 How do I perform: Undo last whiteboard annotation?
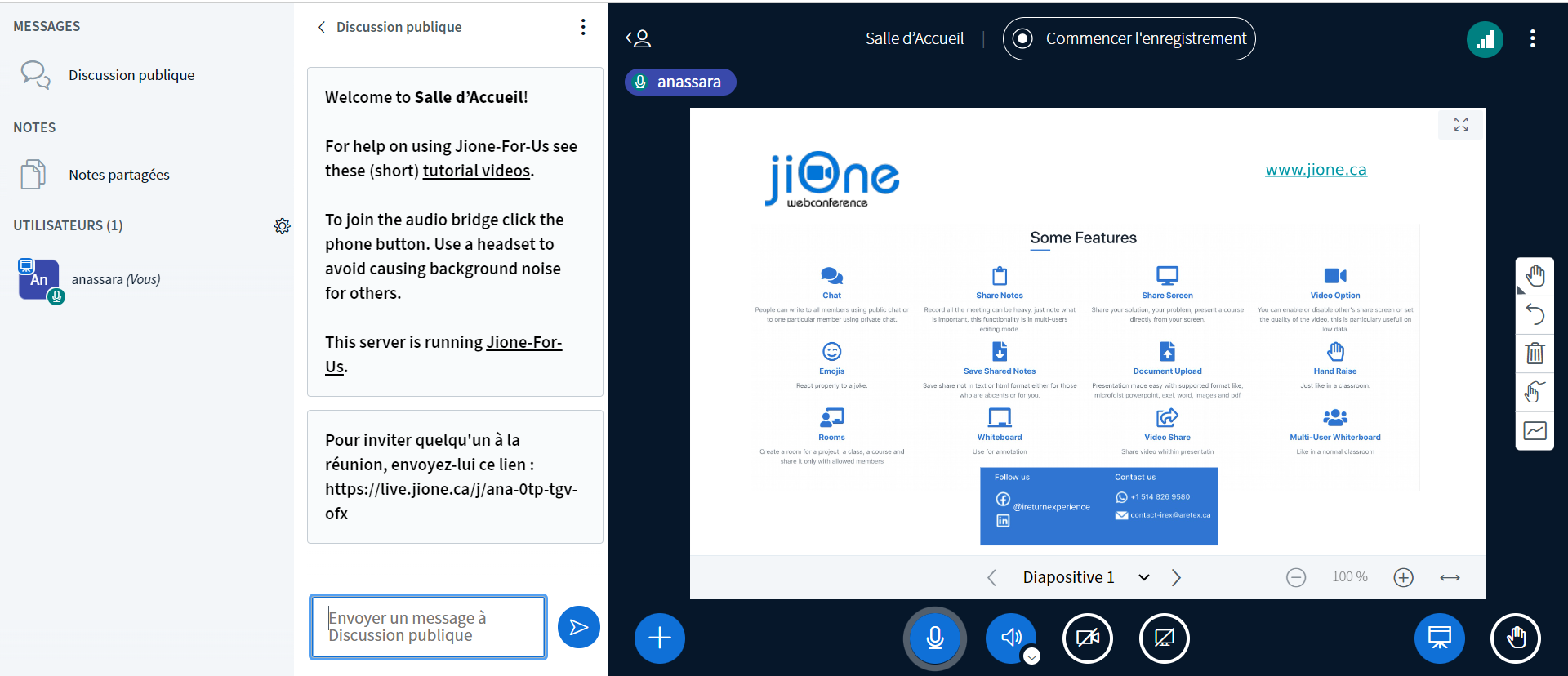(x=1535, y=314)
